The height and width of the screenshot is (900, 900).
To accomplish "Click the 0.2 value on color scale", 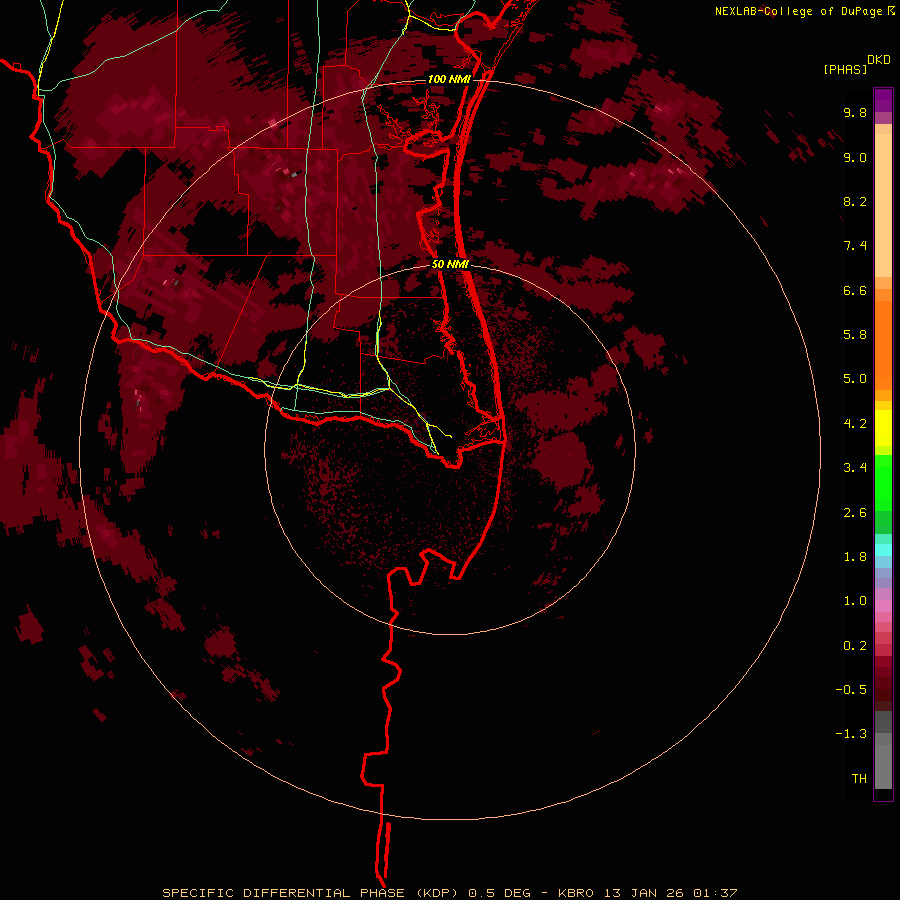I will [x=855, y=646].
